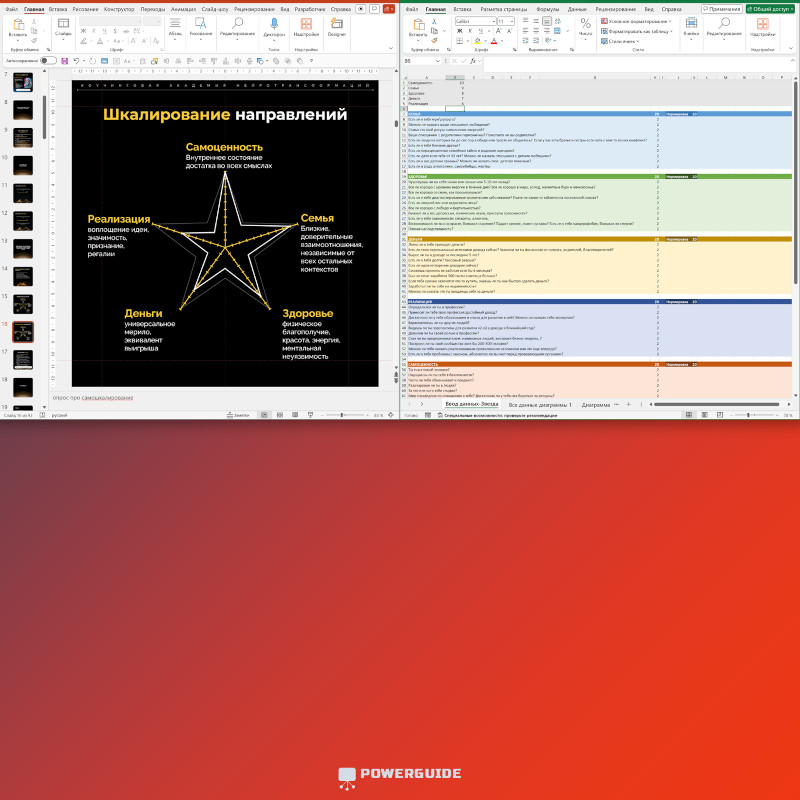800x800 pixels.
Task: Open Файл menu in PowerPoint
Action: [11, 9]
